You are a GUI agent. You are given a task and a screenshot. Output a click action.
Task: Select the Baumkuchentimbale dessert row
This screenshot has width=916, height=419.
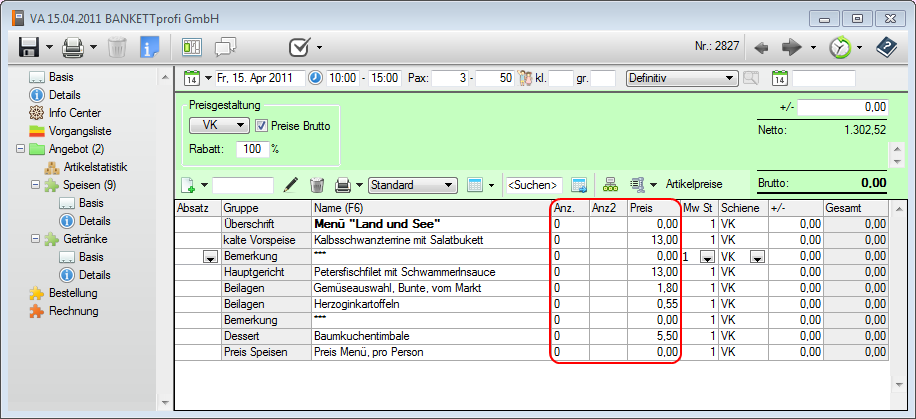coord(430,337)
